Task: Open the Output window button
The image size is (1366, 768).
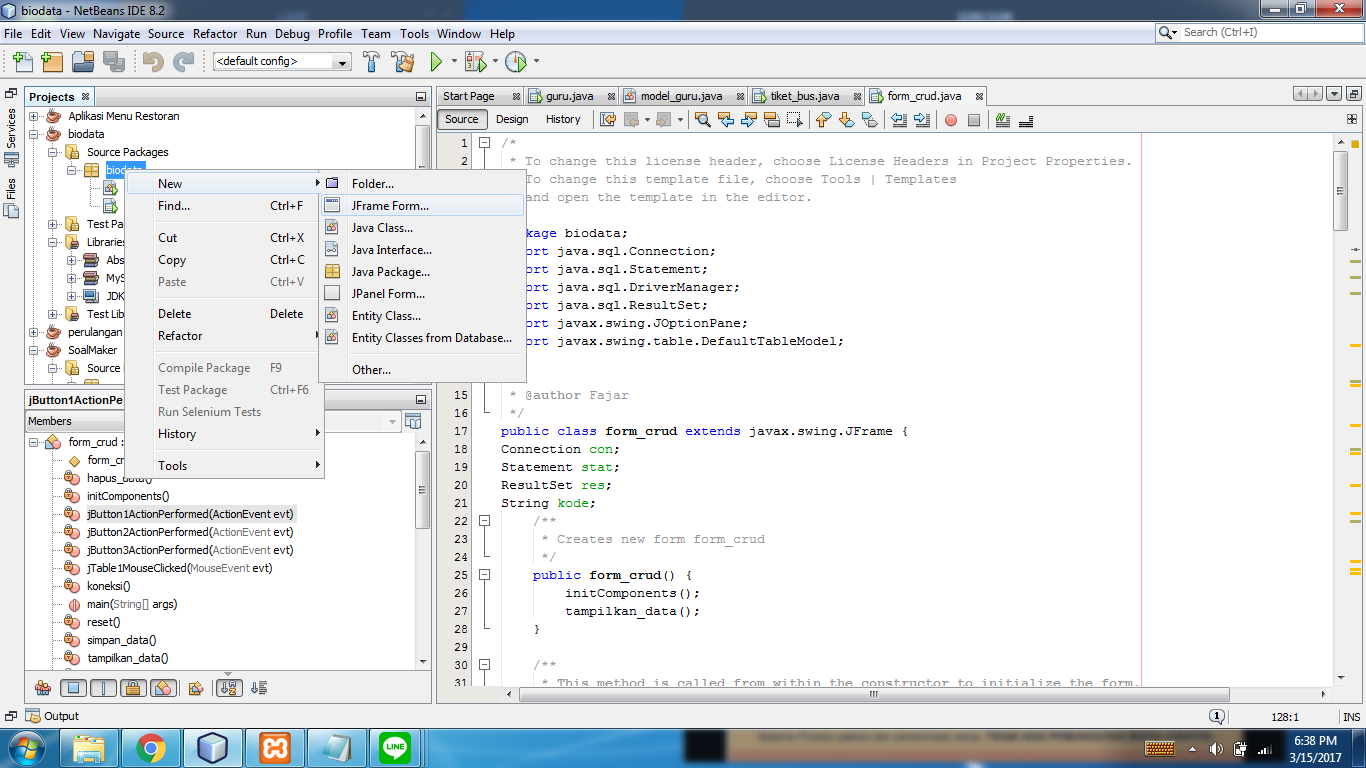Action: [x=53, y=716]
